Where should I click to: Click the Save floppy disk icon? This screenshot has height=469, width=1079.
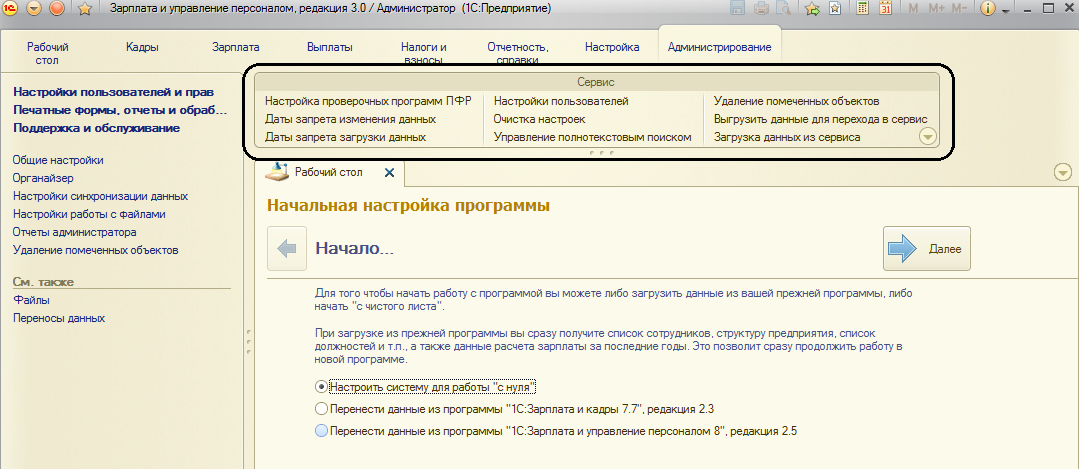(x=738, y=9)
